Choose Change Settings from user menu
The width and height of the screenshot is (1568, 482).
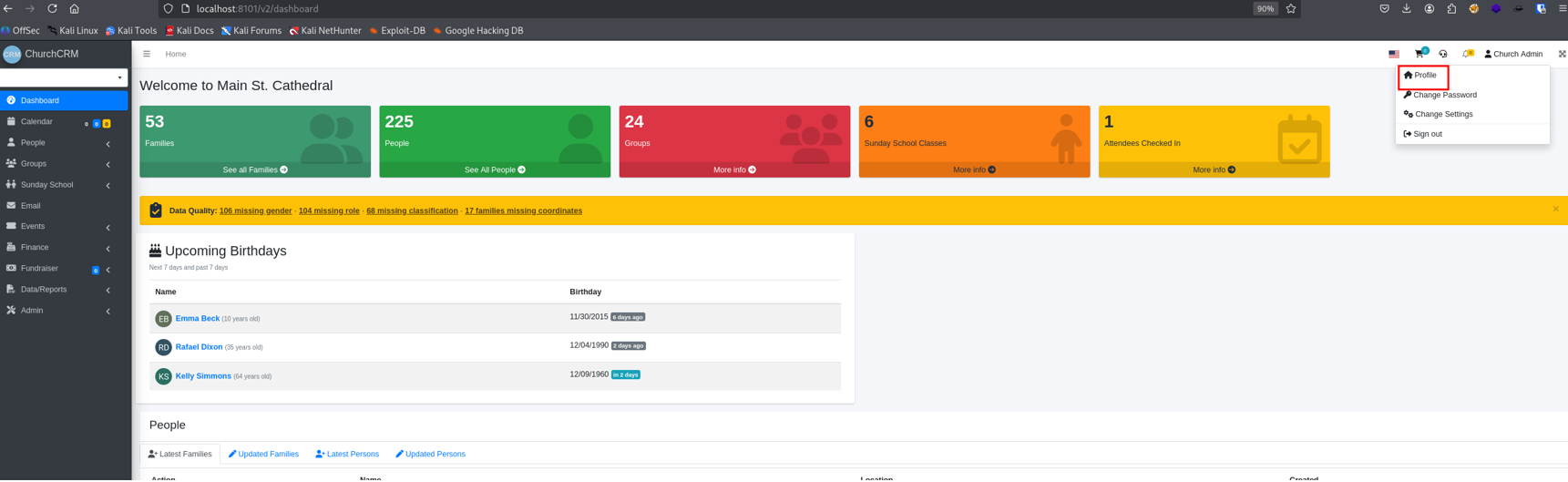(1471, 114)
